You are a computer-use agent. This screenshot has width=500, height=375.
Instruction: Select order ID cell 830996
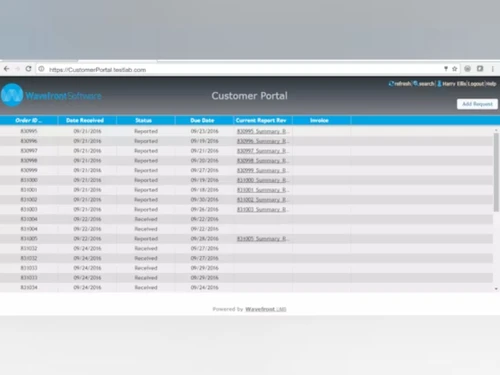29,141
